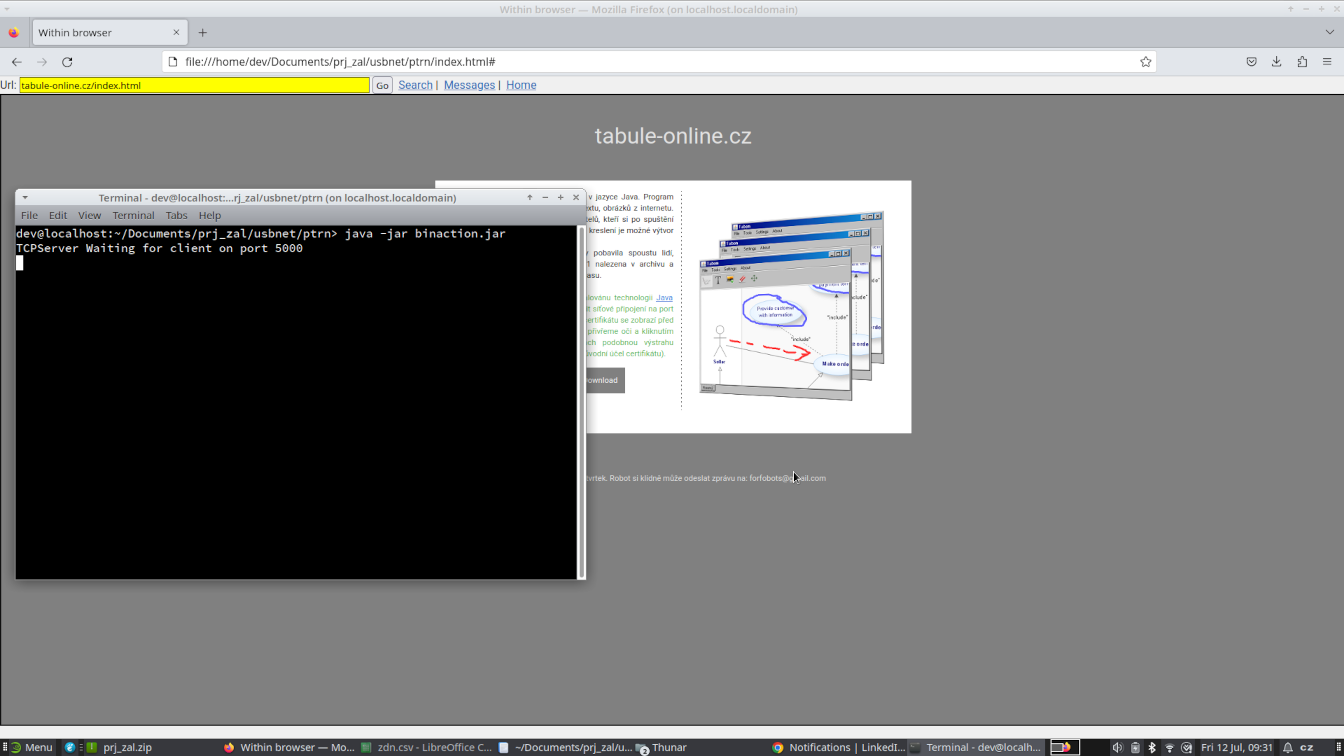Screen dimensions: 1344x756
Task: Follow the Messages link
Action: 469,85
